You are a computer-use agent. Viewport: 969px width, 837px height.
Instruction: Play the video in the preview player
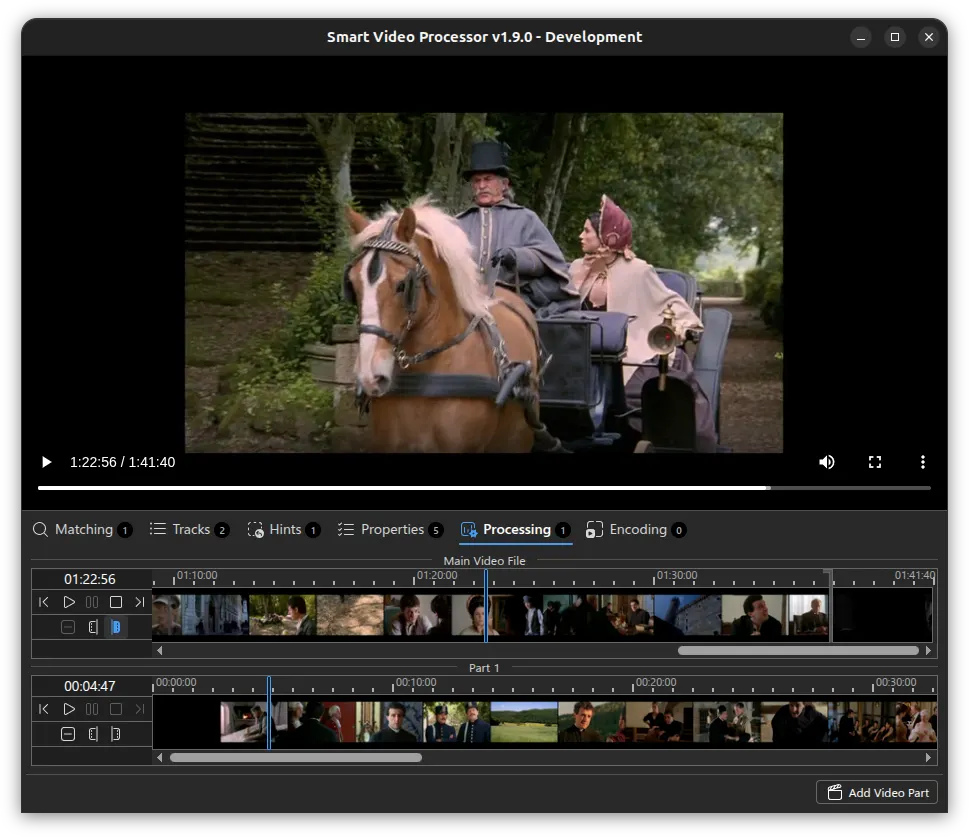pyautogui.click(x=46, y=462)
